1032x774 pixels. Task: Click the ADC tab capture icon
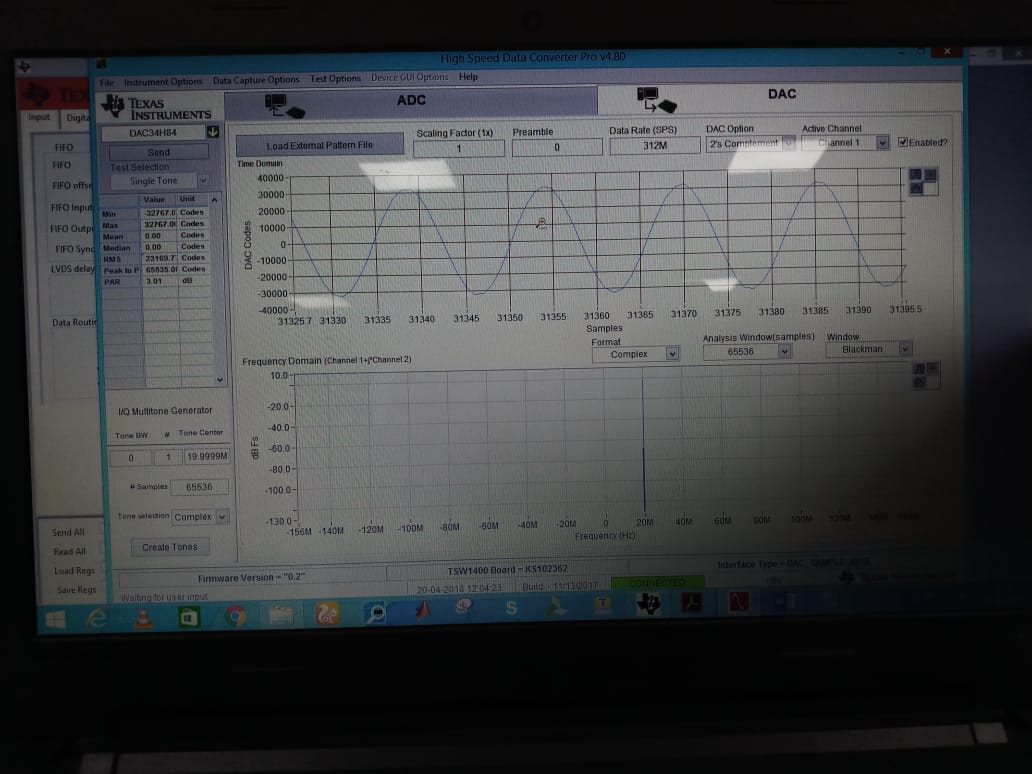point(284,106)
